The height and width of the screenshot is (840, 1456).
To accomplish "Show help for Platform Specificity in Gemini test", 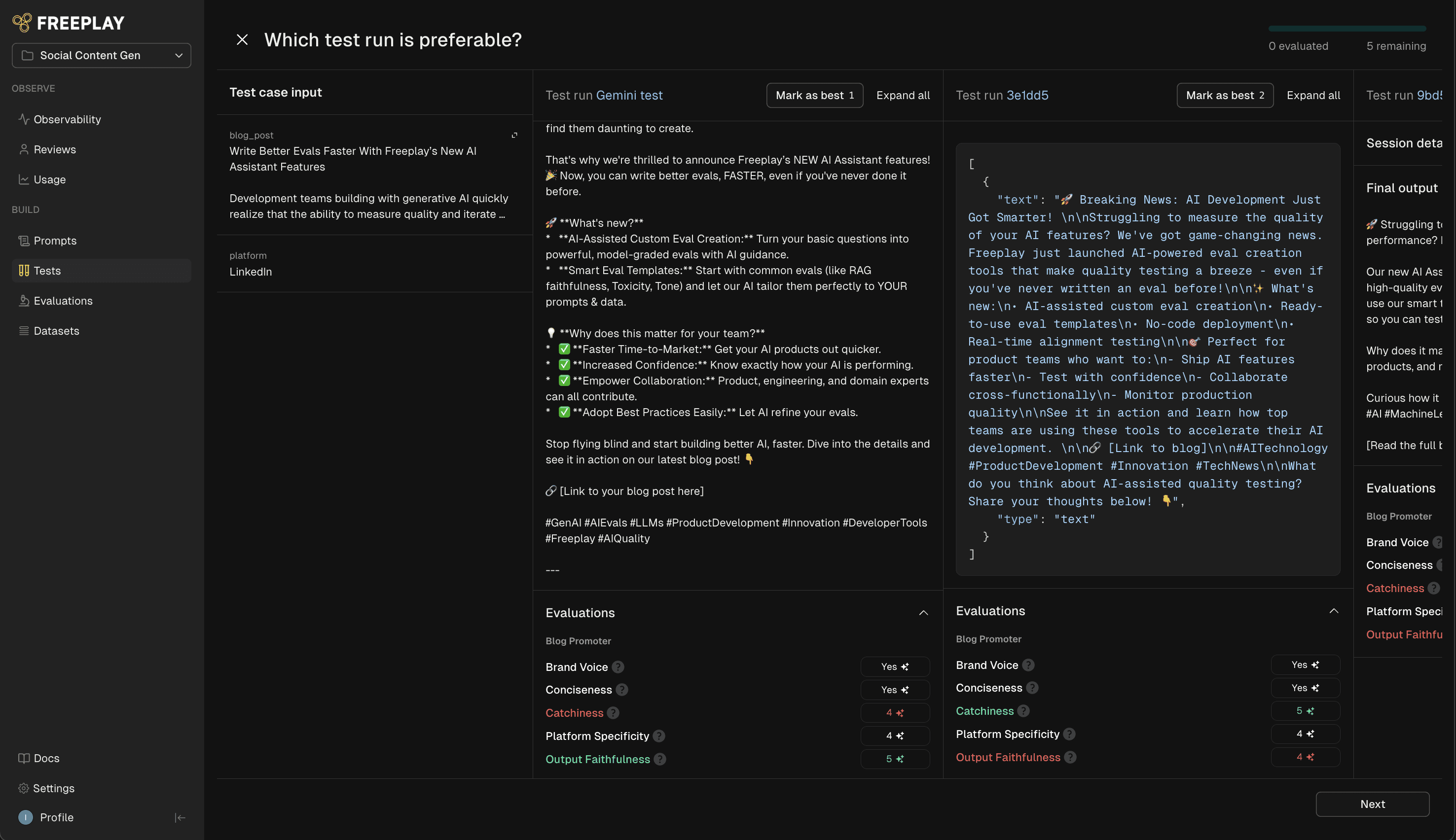I will [659, 736].
